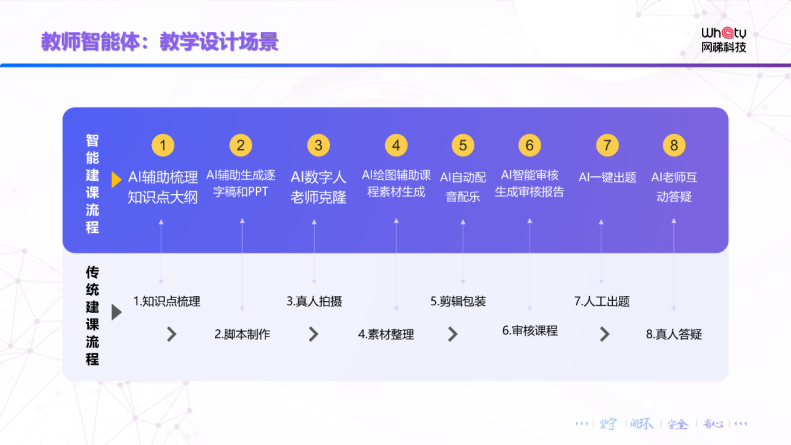Select the step 8 circle icon
791x445 pixels.
click(x=675, y=145)
